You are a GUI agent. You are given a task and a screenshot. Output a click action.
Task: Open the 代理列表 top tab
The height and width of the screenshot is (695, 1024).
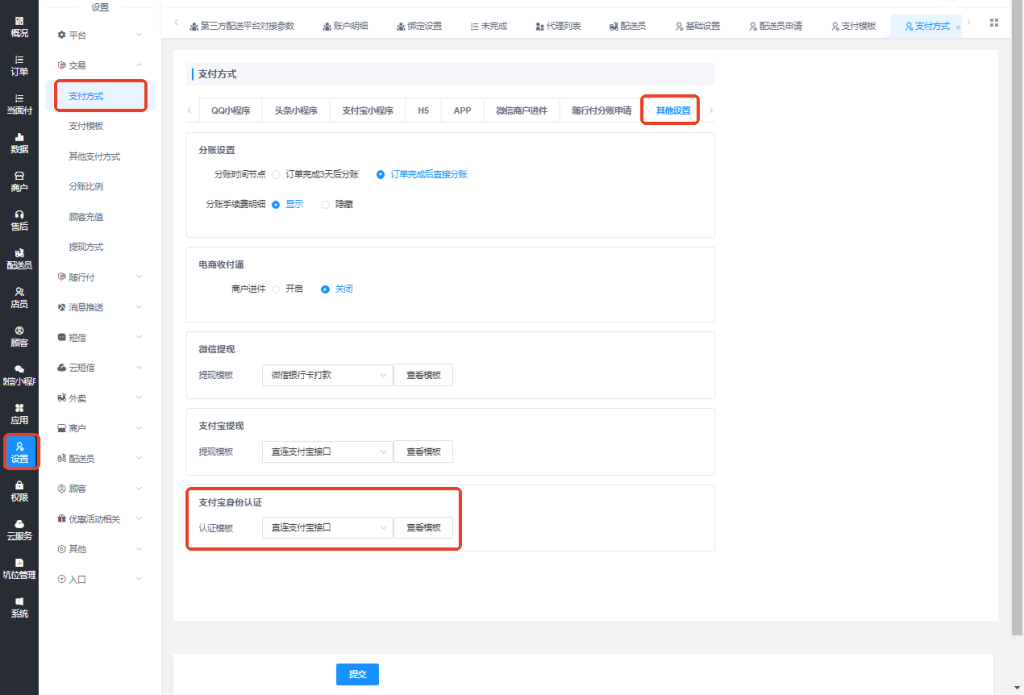tap(558, 26)
